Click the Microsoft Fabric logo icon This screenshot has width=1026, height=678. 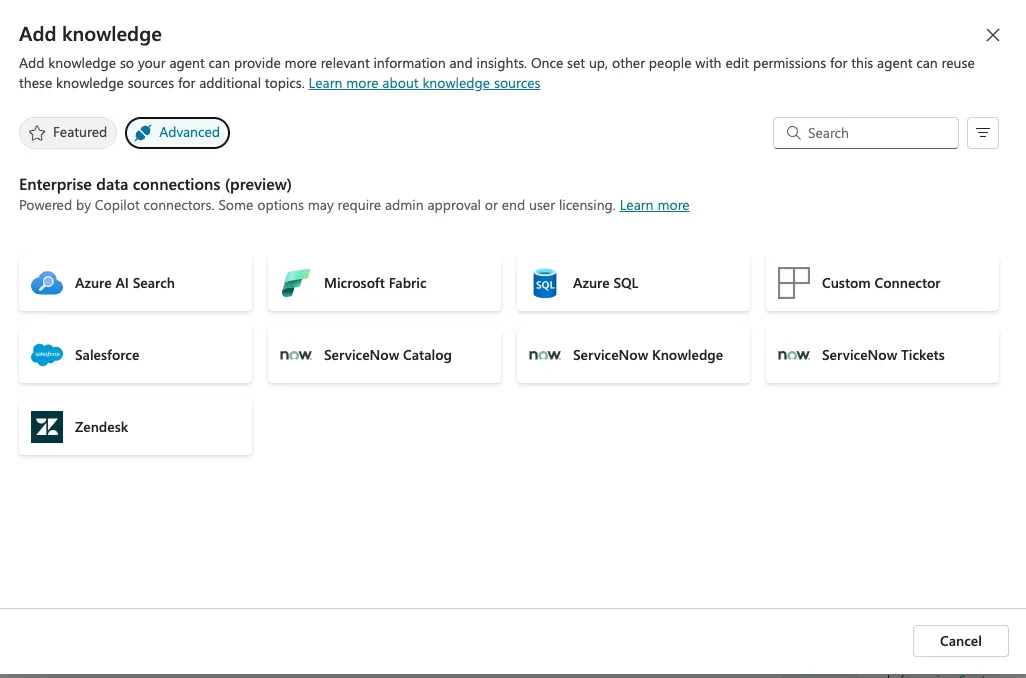coord(296,283)
